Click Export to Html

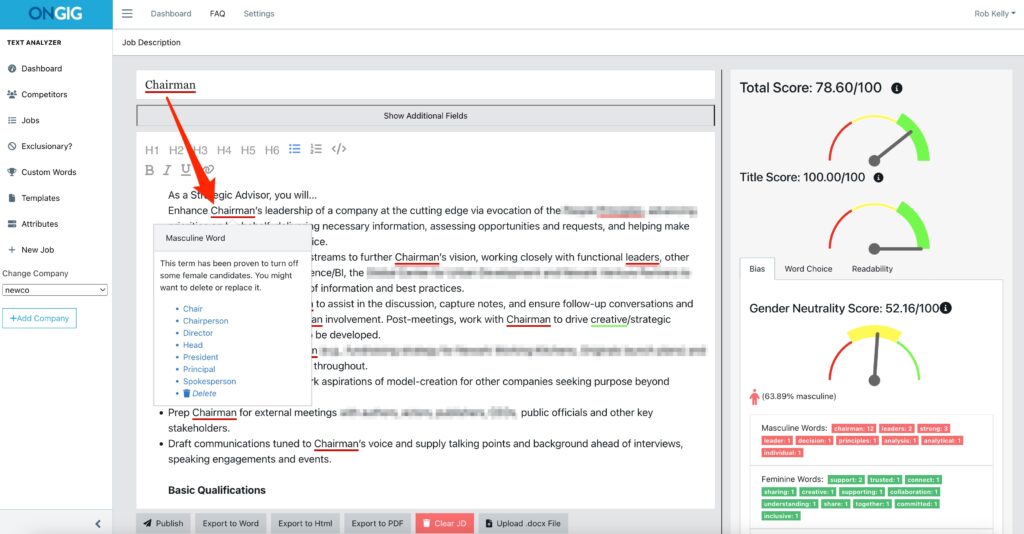pos(305,524)
